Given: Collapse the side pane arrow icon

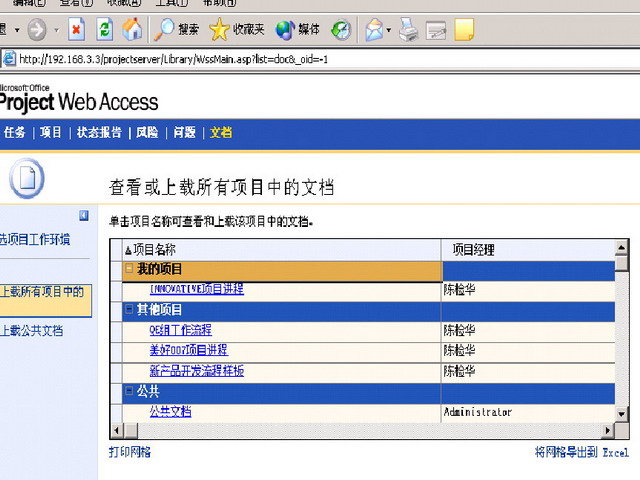Looking at the screenshot, I should [84, 216].
